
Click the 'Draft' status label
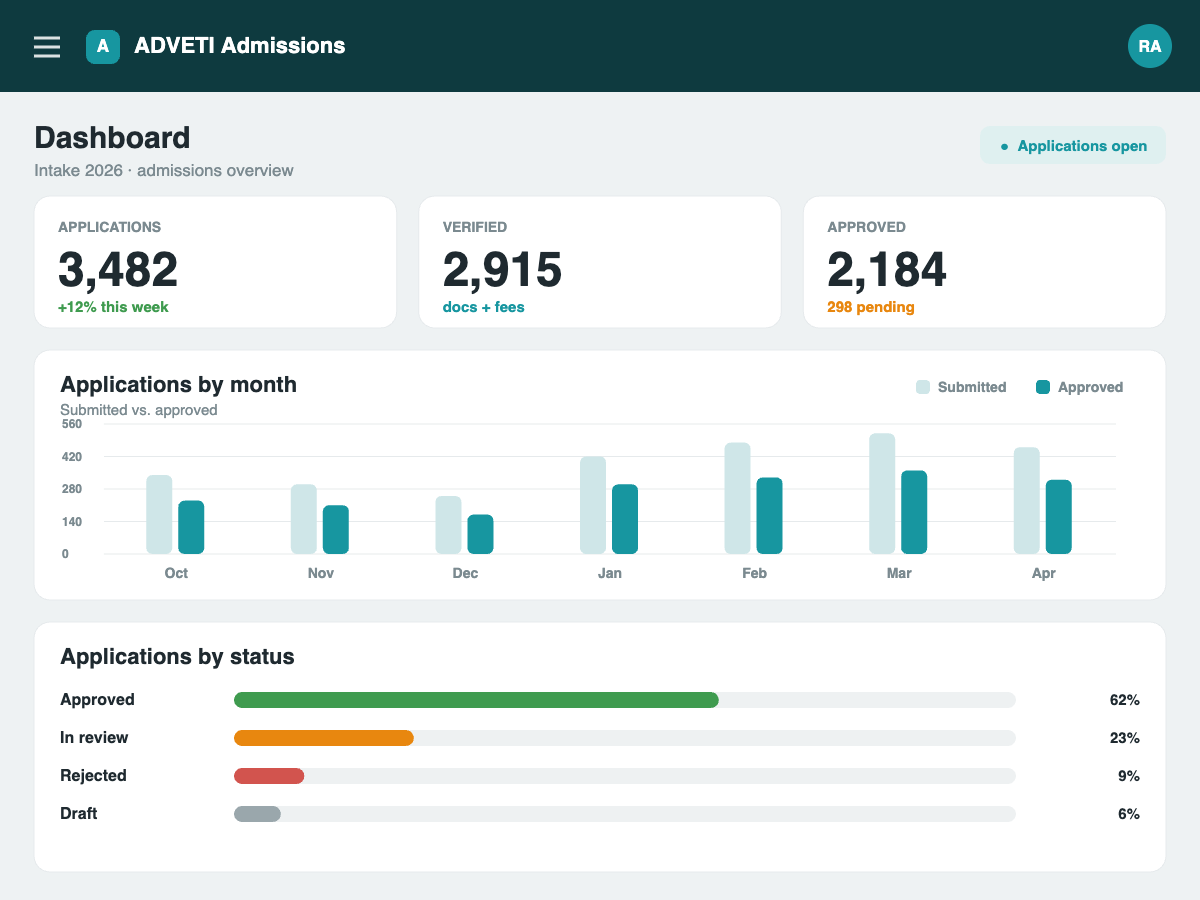tap(79, 814)
